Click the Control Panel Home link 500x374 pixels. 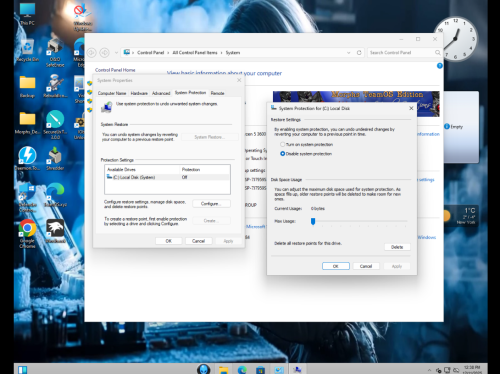click(x=115, y=70)
